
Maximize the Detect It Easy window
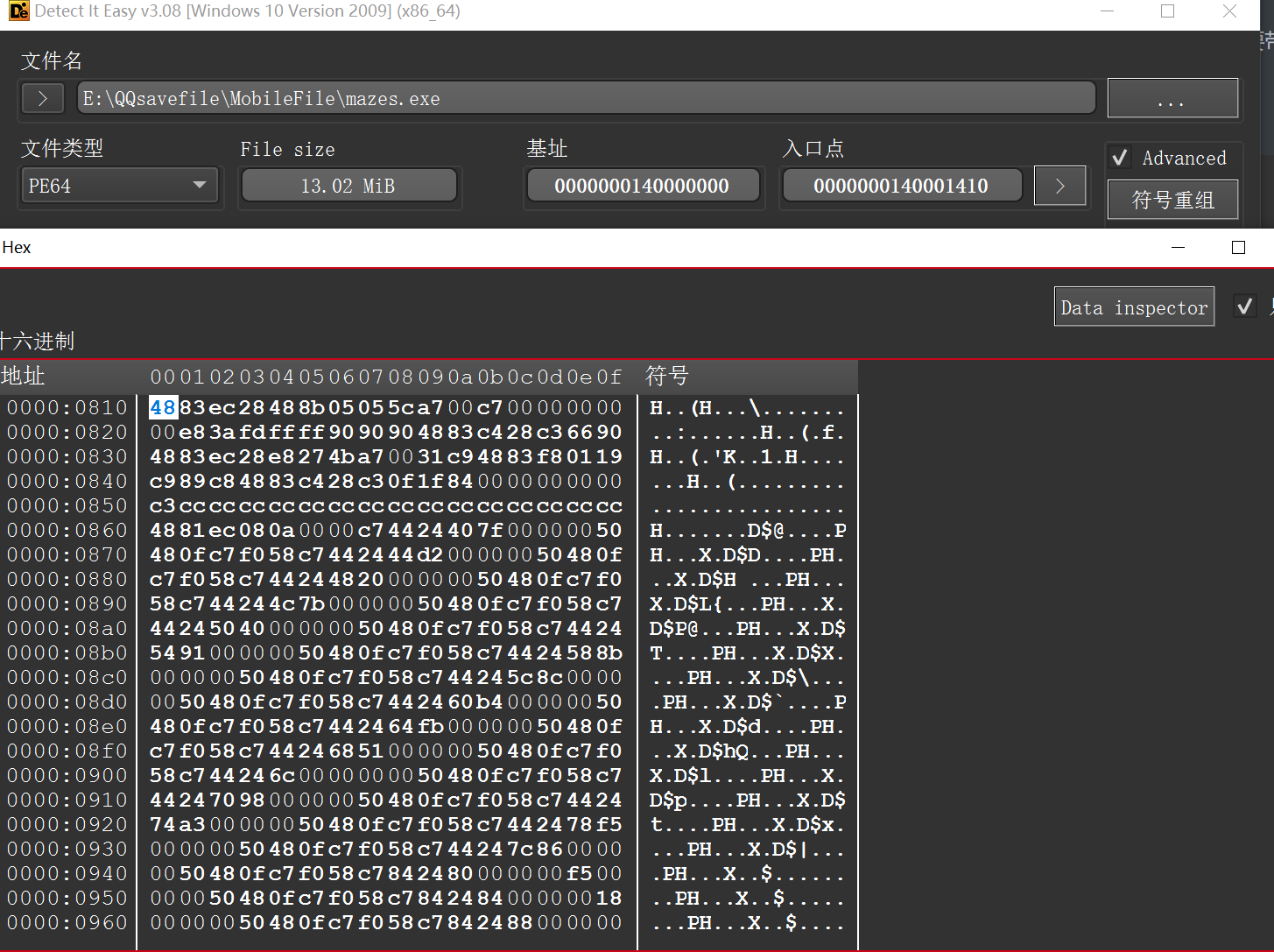click(1167, 11)
